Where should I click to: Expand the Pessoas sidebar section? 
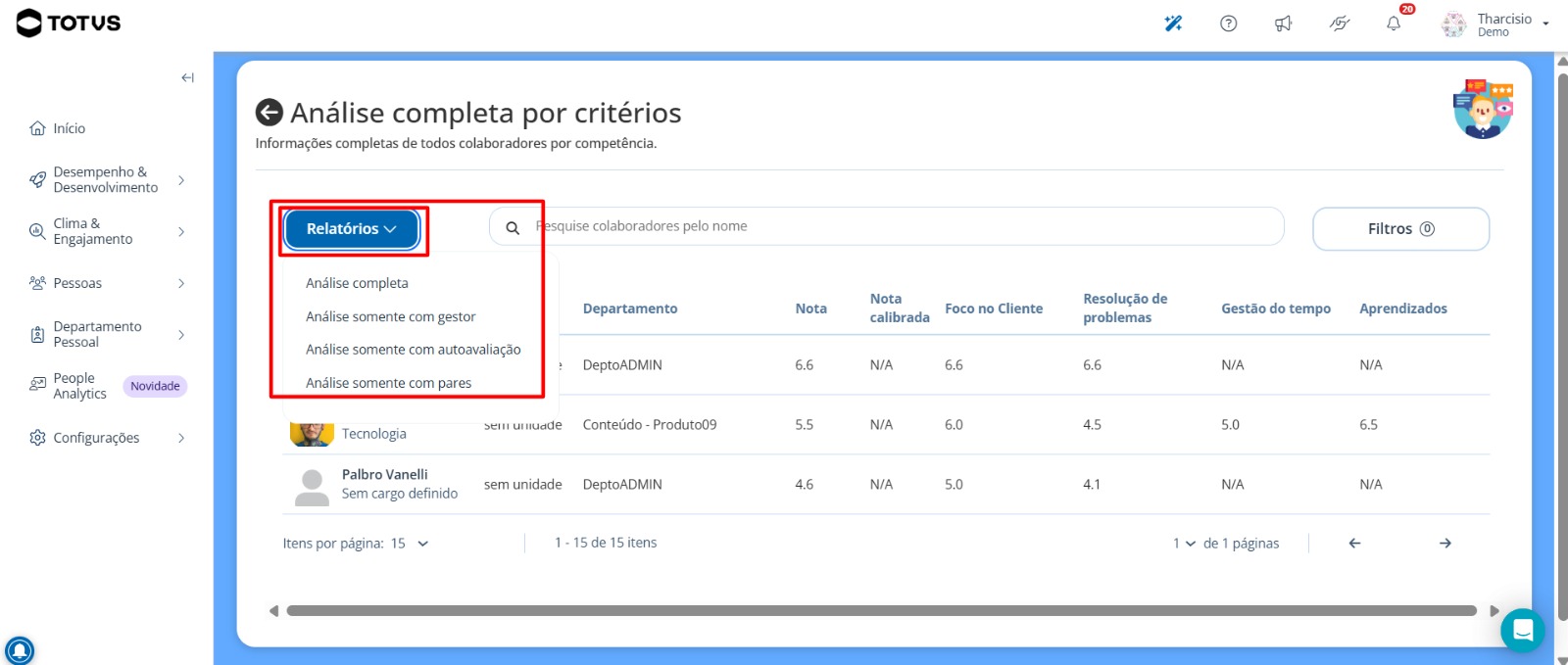point(107,283)
